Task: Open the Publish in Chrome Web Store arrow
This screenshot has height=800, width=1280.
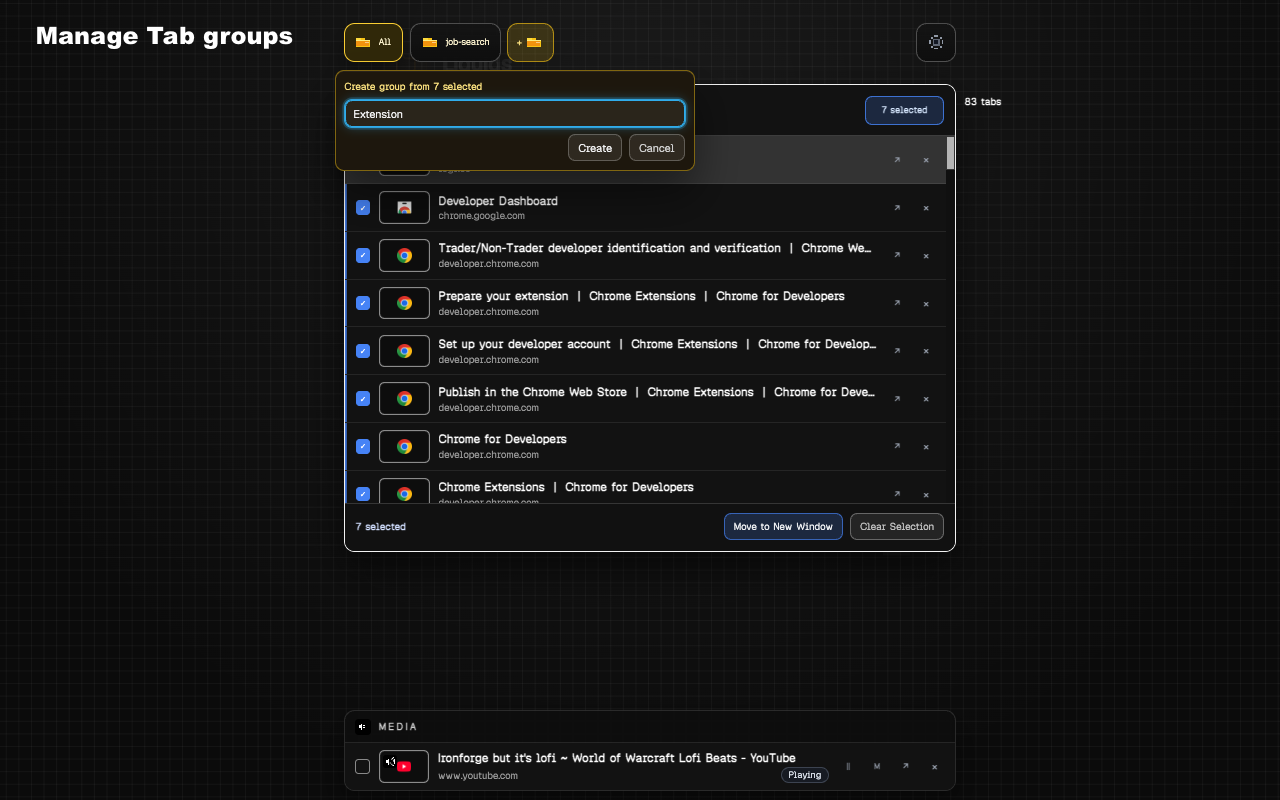Action: (x=896, y=399)
